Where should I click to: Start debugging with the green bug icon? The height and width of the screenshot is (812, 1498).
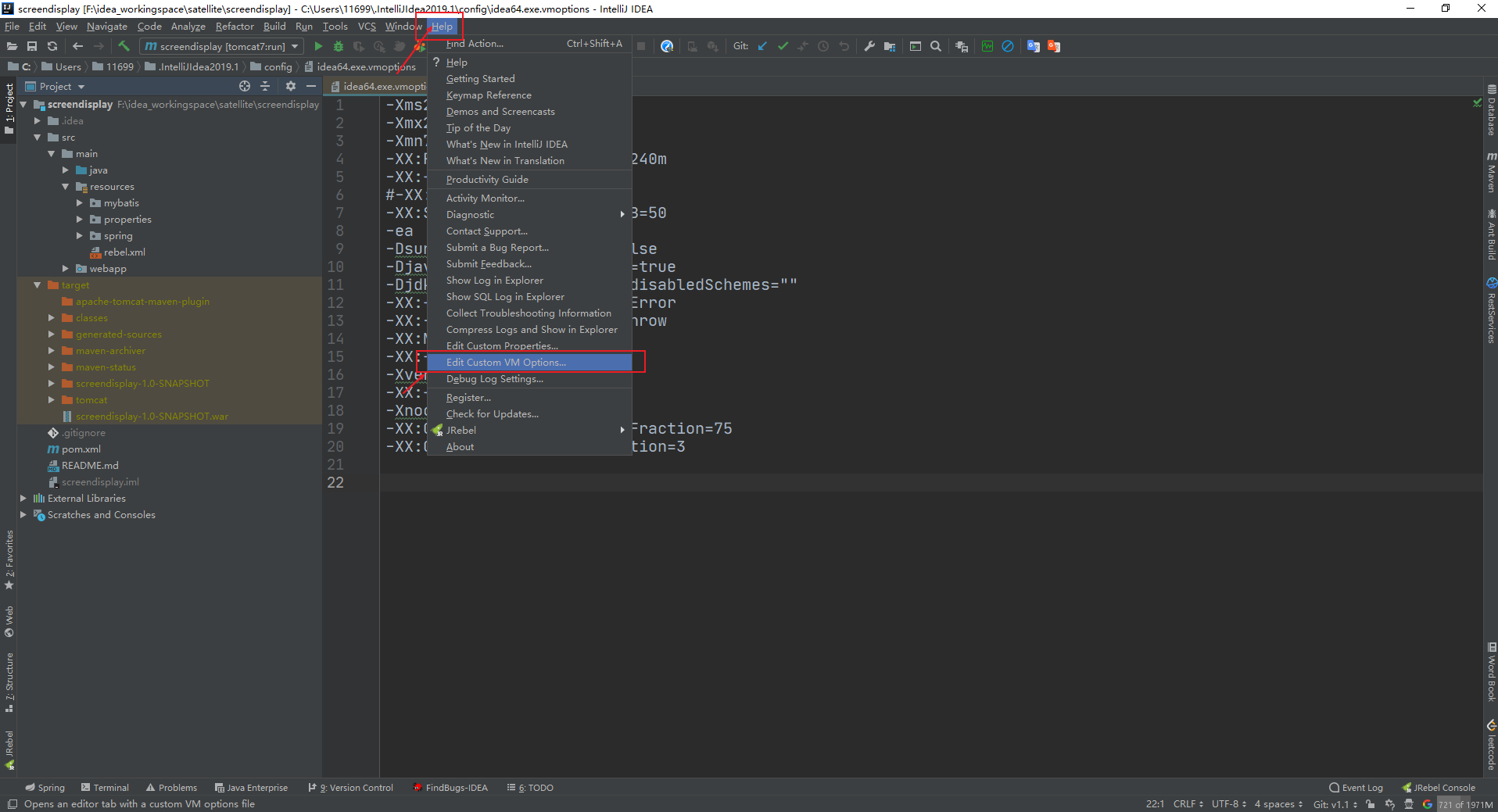(339, 46)
